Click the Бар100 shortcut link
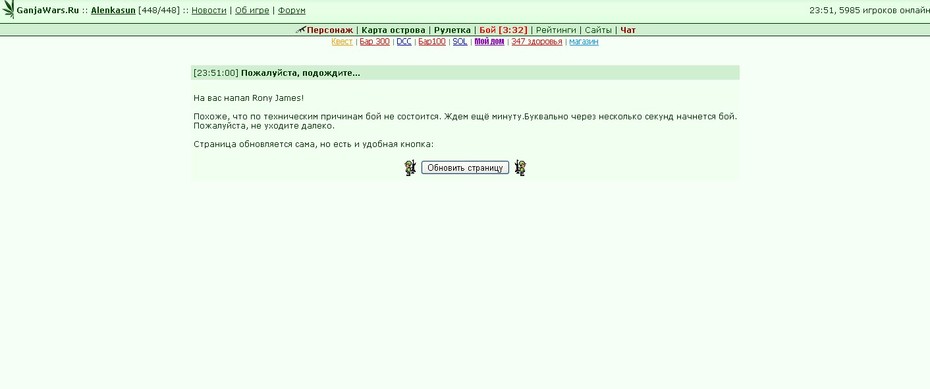 pyautogui.click(x=432, y=42)
